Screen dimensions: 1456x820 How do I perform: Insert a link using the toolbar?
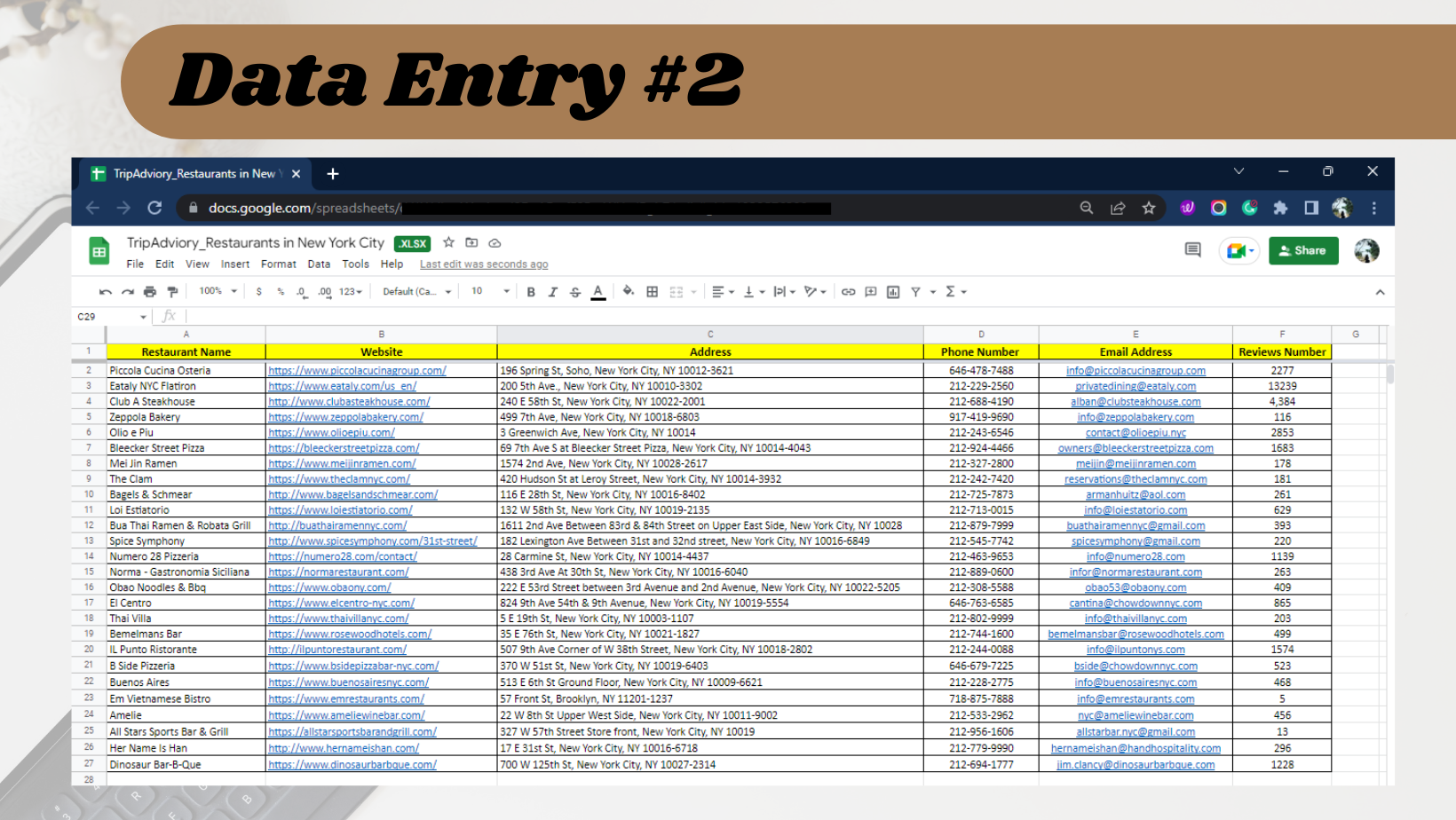click(849, 291)
